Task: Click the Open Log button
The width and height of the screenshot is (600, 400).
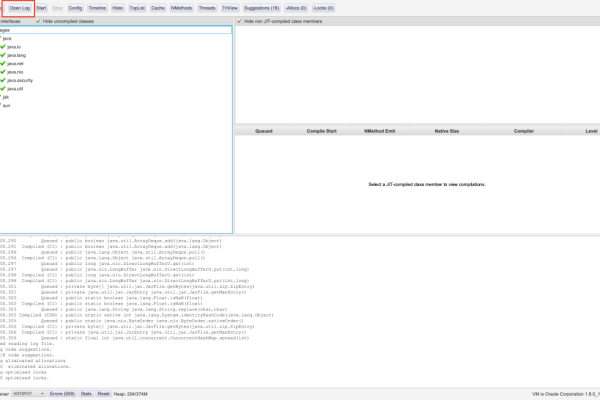Action: (20, 8)
